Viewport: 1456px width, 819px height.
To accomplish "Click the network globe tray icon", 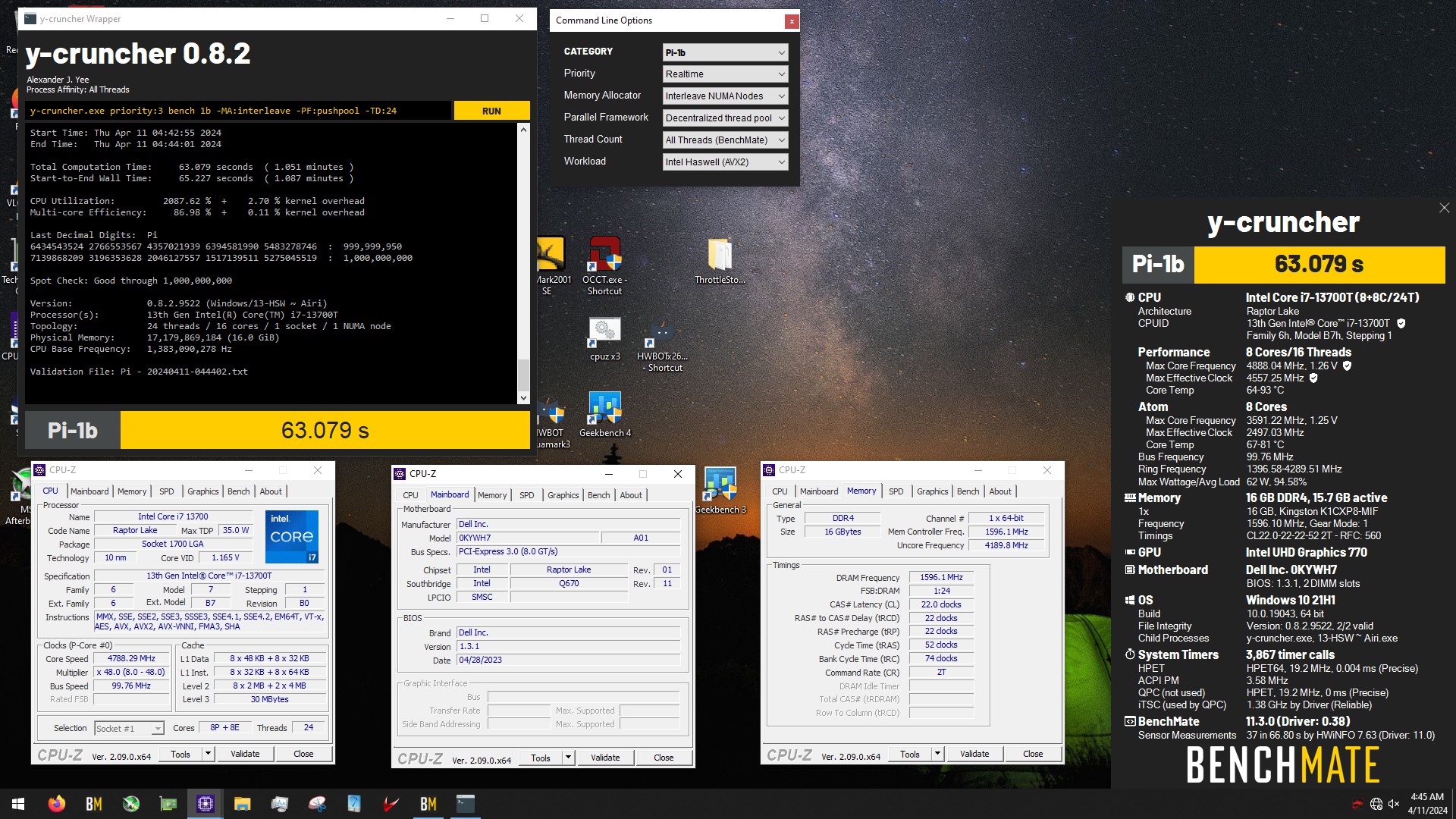I will coord(1376,804).
